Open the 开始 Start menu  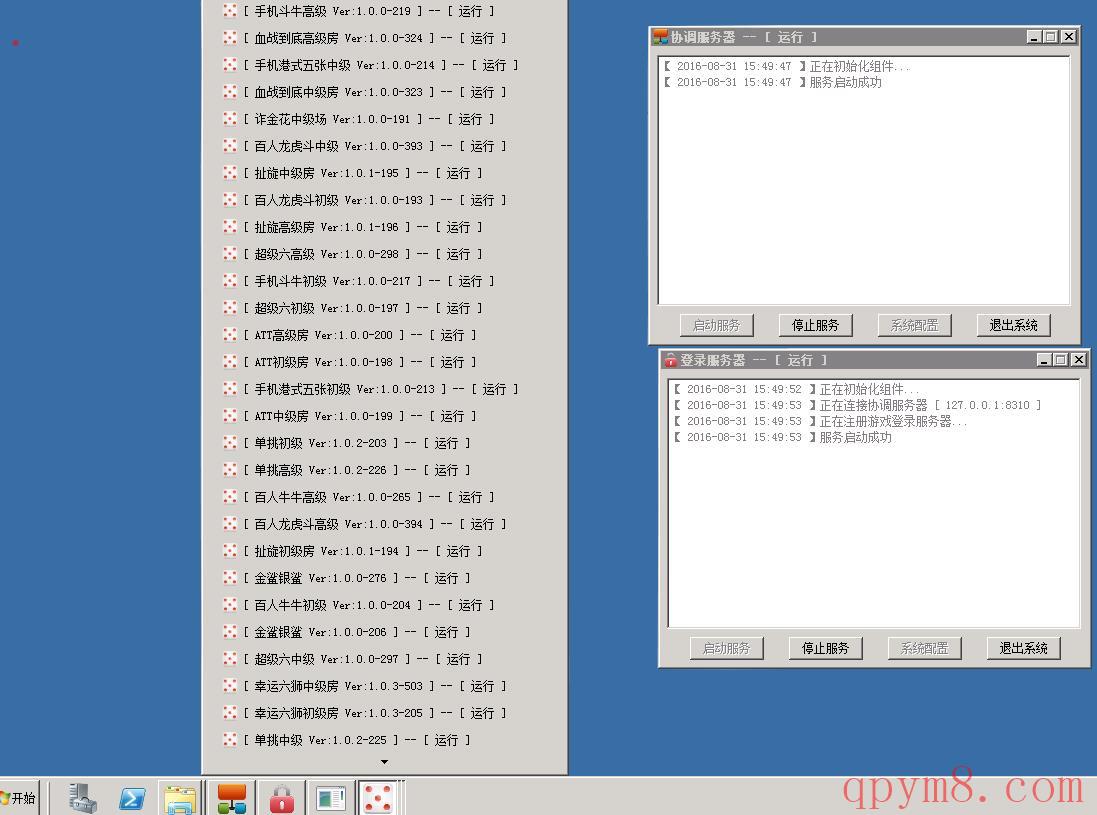[x=20, y=798]
